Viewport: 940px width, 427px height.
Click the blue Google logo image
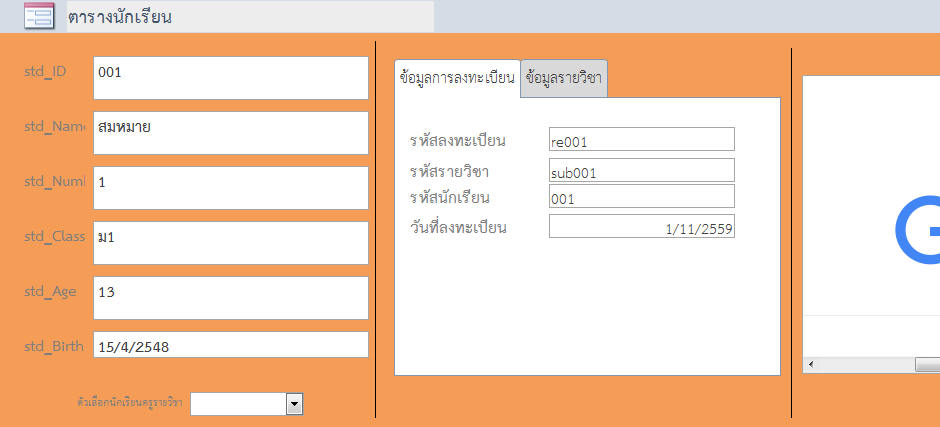pyautogui.click(x=917, y=230)
